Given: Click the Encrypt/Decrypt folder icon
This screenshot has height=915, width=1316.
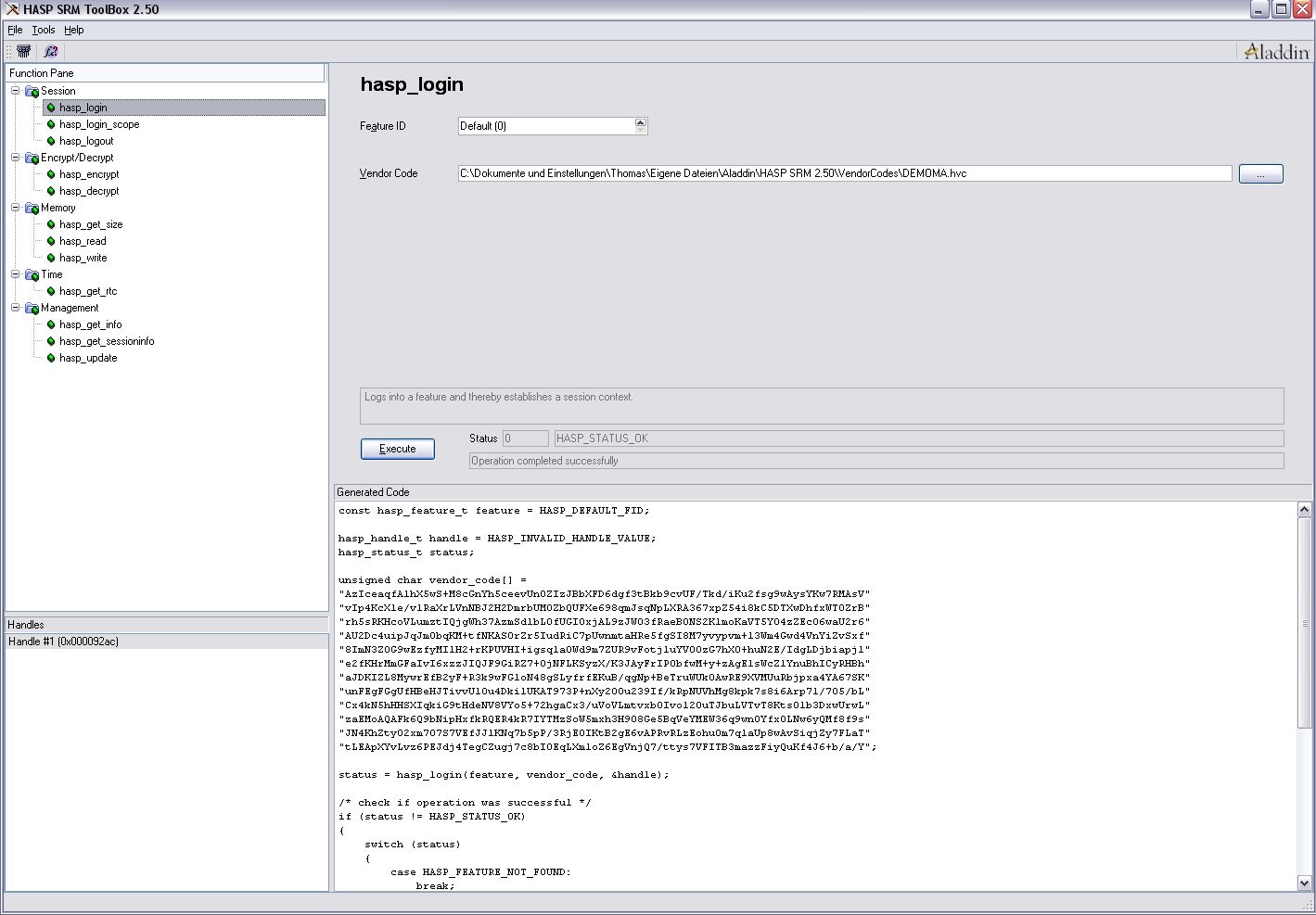Looking at the screenshot, I should pos(32,158).
